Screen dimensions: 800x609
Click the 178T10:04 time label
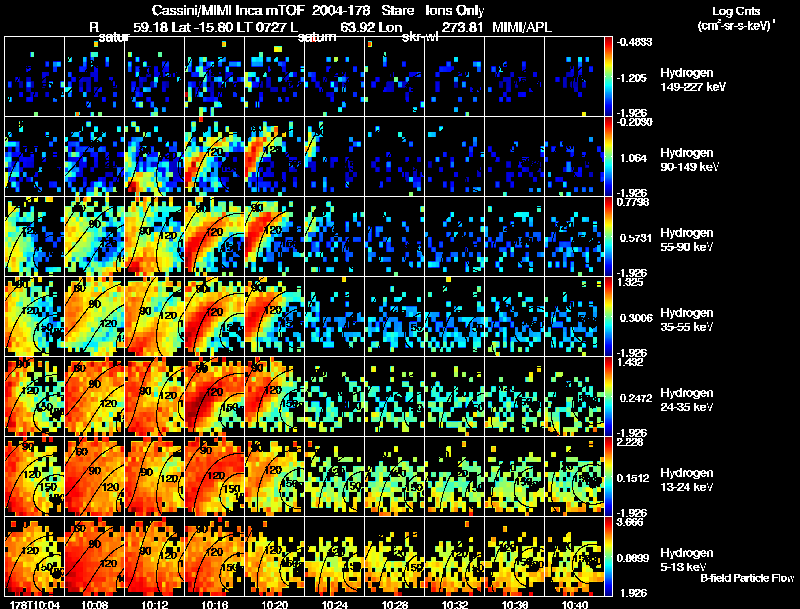tap(35, 604)
